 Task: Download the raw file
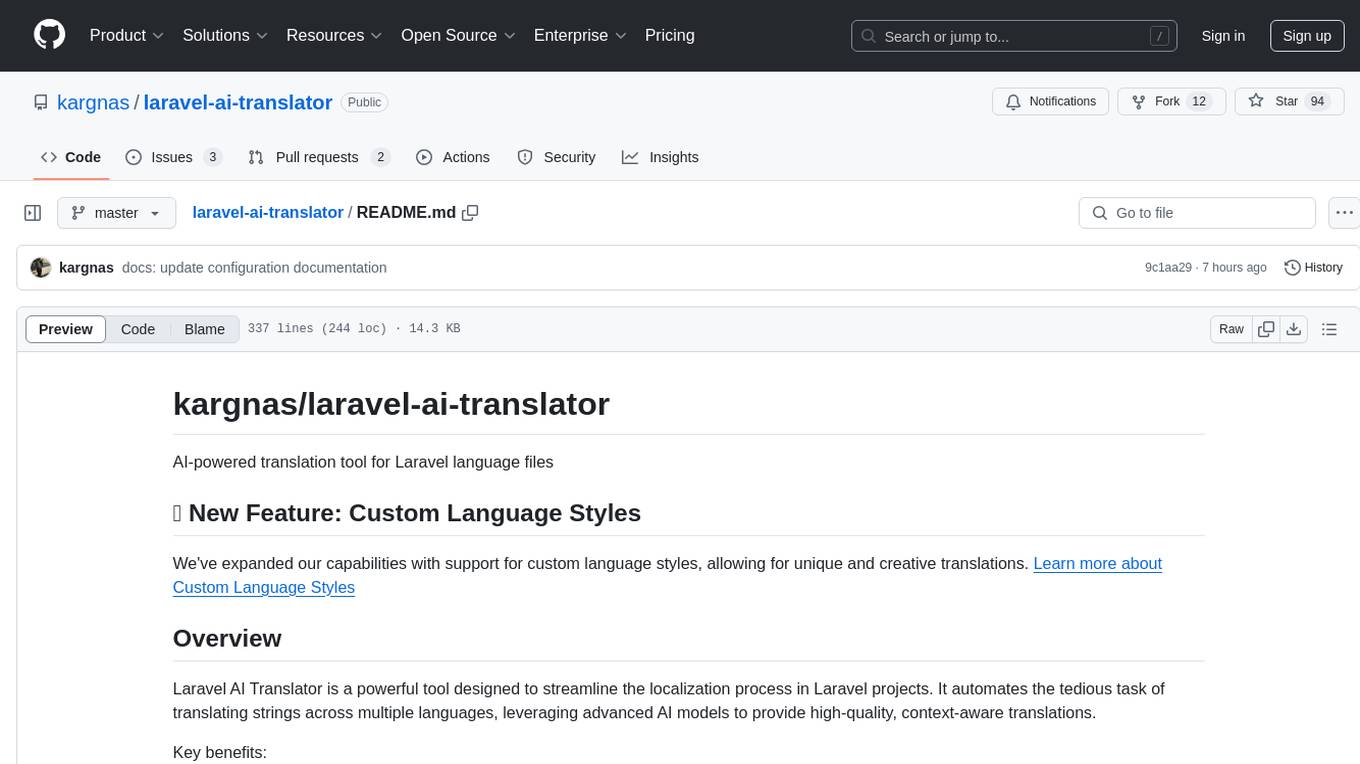[x=1293, y=329]
